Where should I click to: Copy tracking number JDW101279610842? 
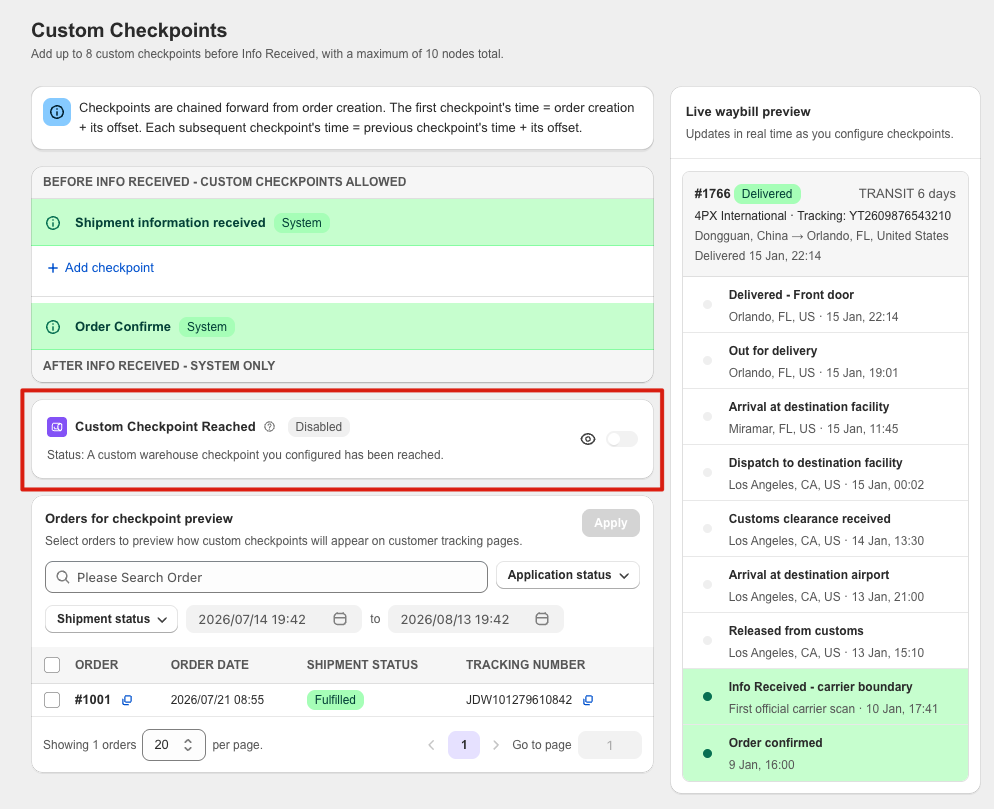pyautogui.click(x=588, y=700)
